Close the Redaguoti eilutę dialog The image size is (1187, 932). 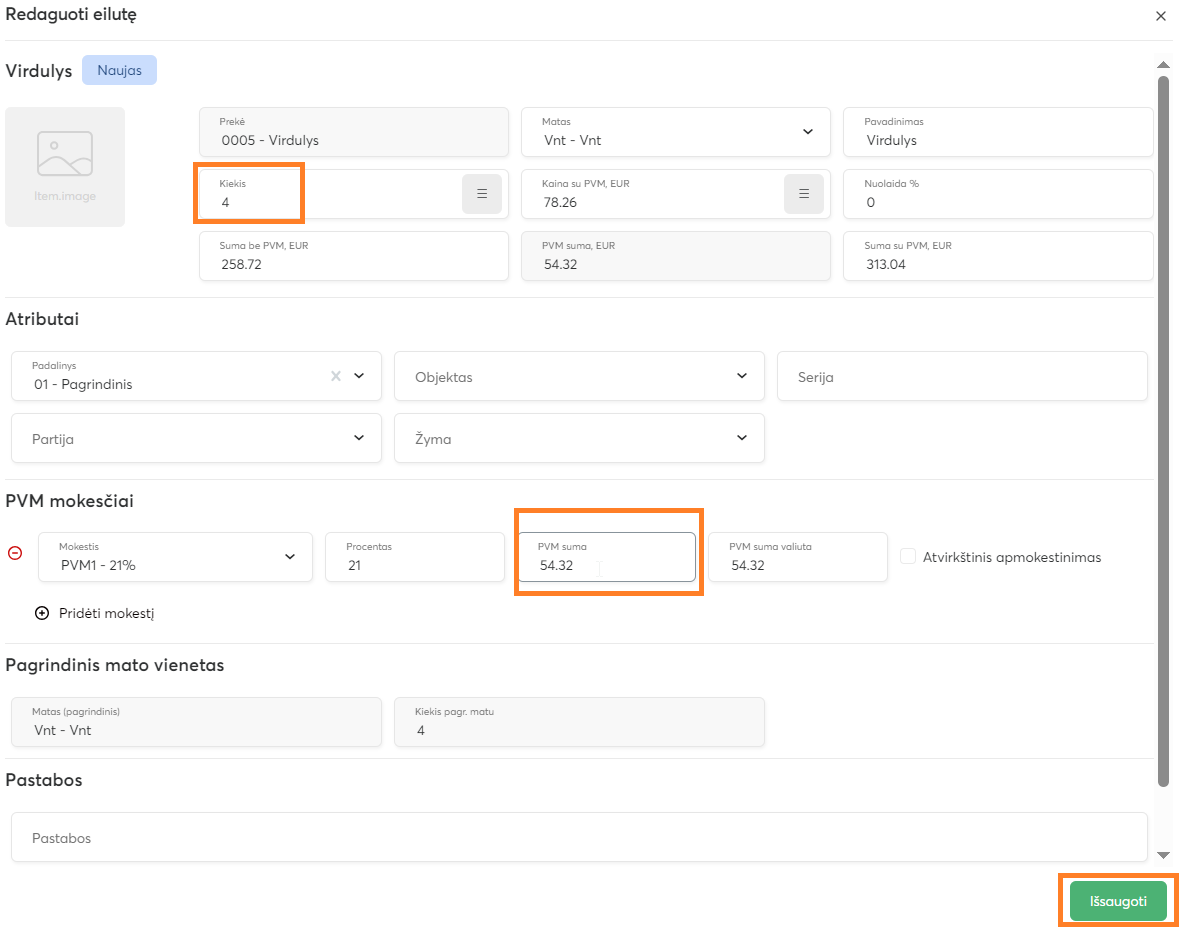1160,16
